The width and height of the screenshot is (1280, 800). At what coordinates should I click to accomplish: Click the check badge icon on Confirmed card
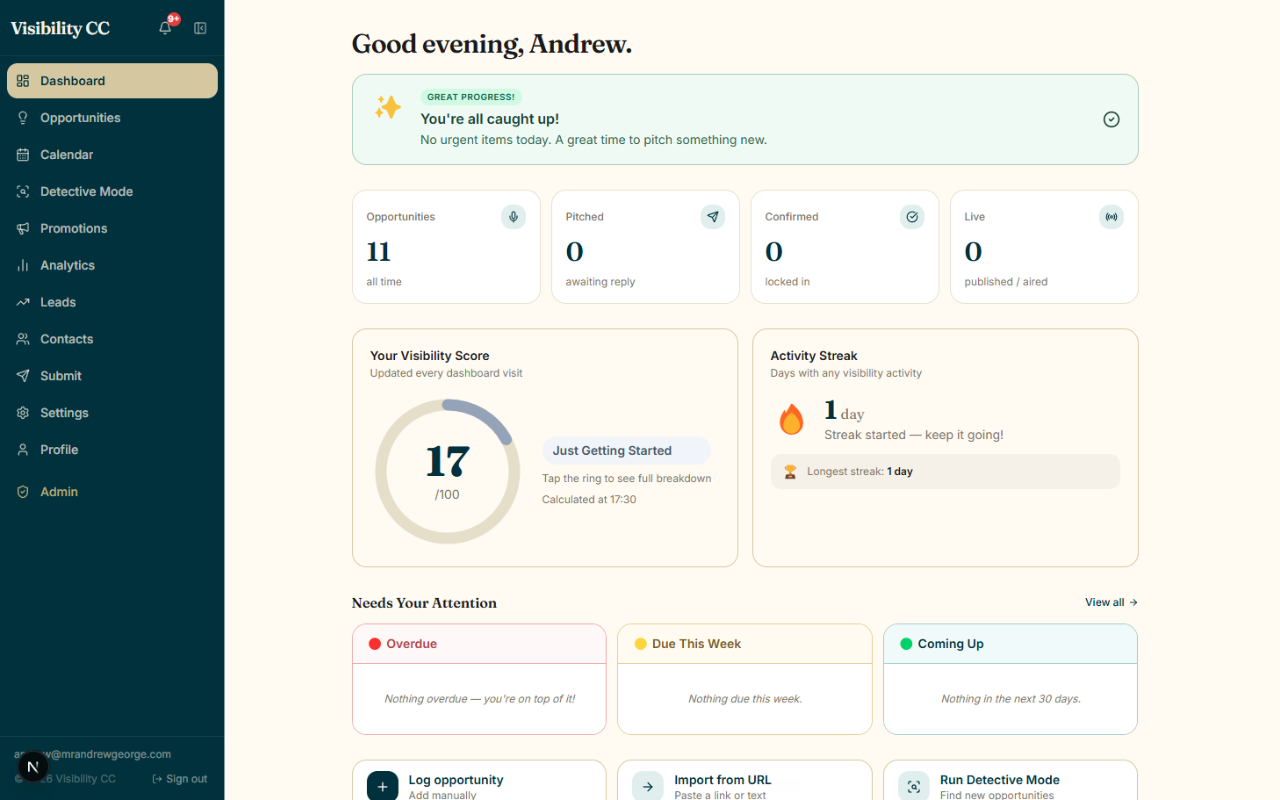912,217
